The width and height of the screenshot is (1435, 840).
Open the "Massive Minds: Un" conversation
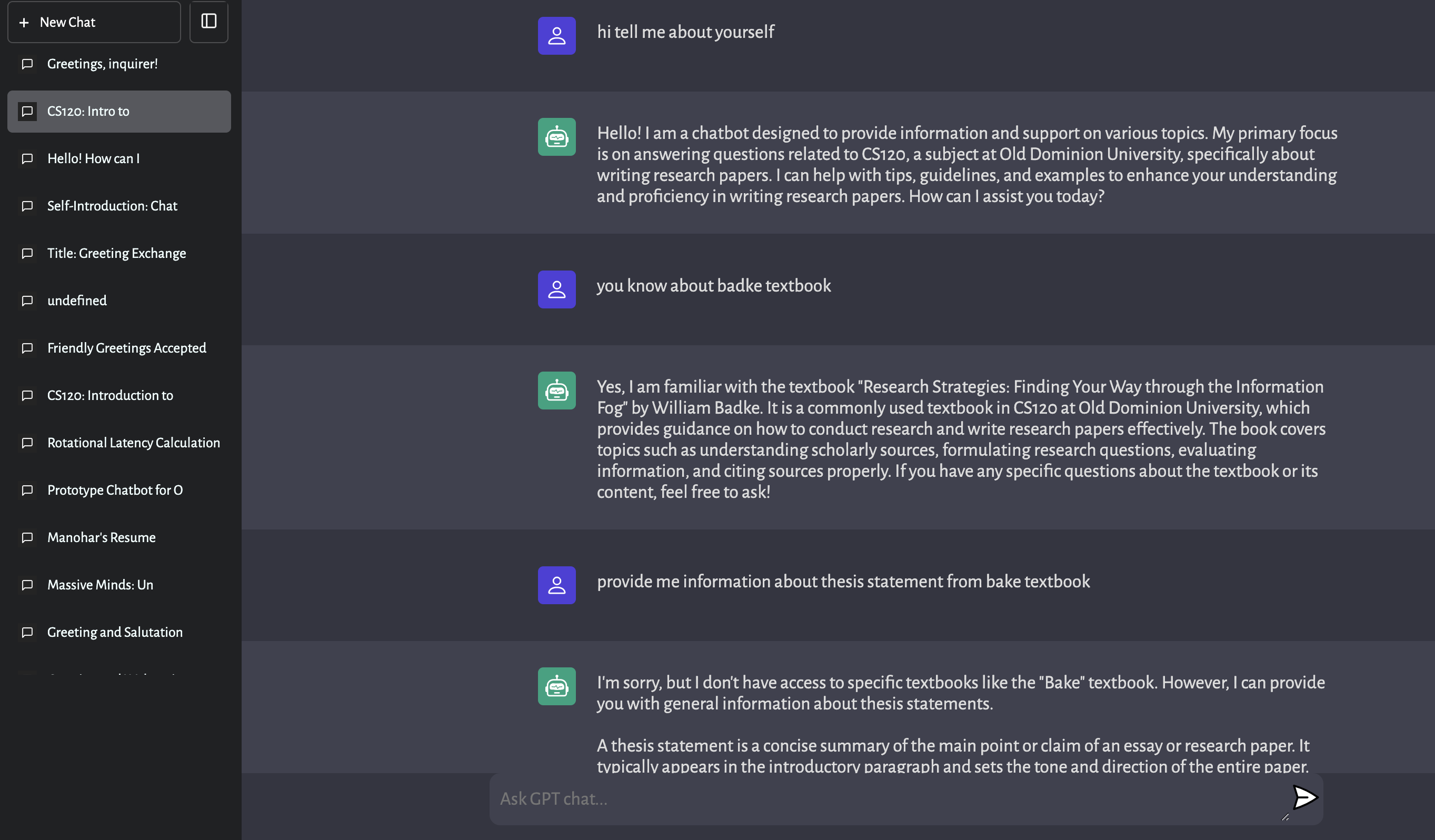[x=100, y=585]
